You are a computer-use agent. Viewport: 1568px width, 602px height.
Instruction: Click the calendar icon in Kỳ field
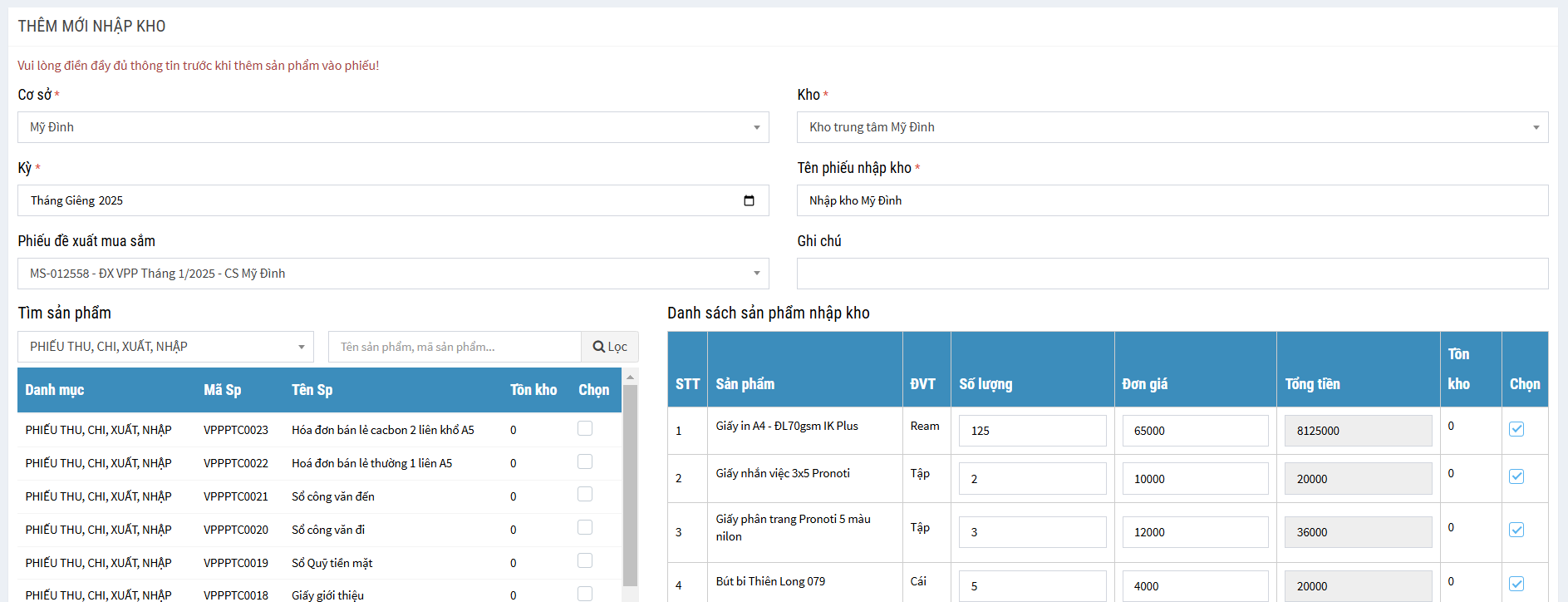tap(749, 200)
